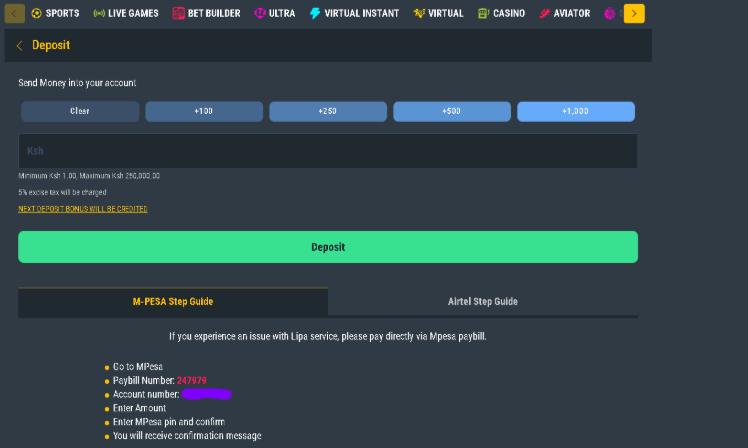The height and width of the screenshot is (448, 748).
Task: Click '5% excise tax will be charged' text
Action: tap(62, 192)
